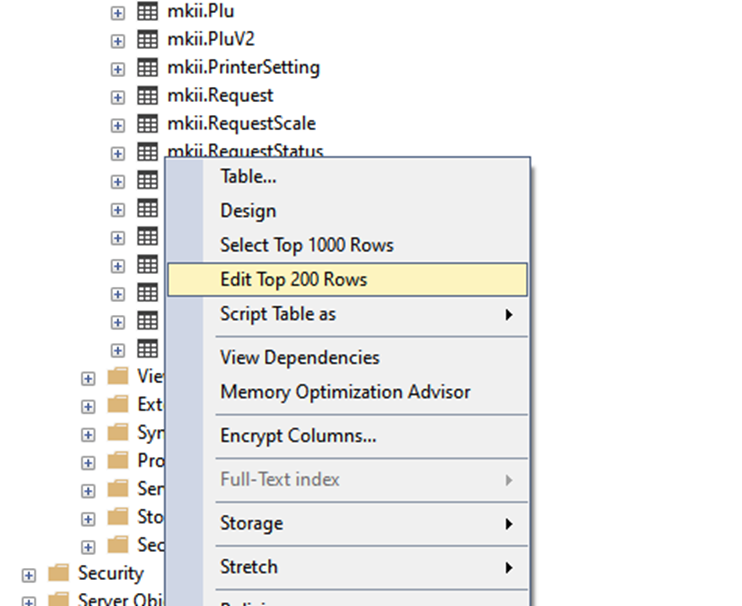Click the mkii.PrinterSetting table icon
742x606 pixels.
pyautogui.click(x=147, y=68)
